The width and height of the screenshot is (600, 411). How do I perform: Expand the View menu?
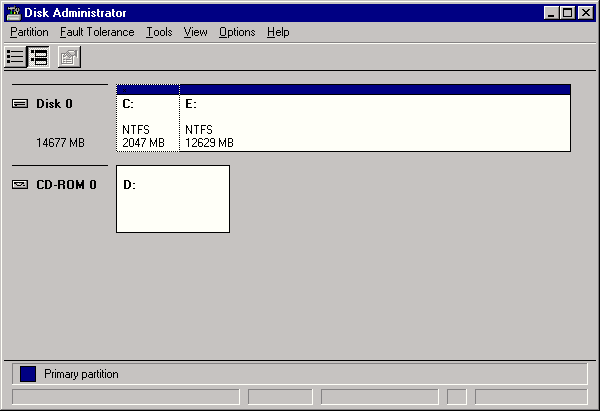pyautogui.click(x=196, y=32)
